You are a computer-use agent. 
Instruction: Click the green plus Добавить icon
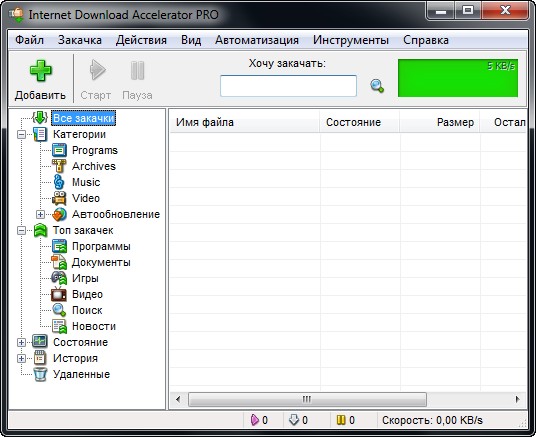point(40,71)
